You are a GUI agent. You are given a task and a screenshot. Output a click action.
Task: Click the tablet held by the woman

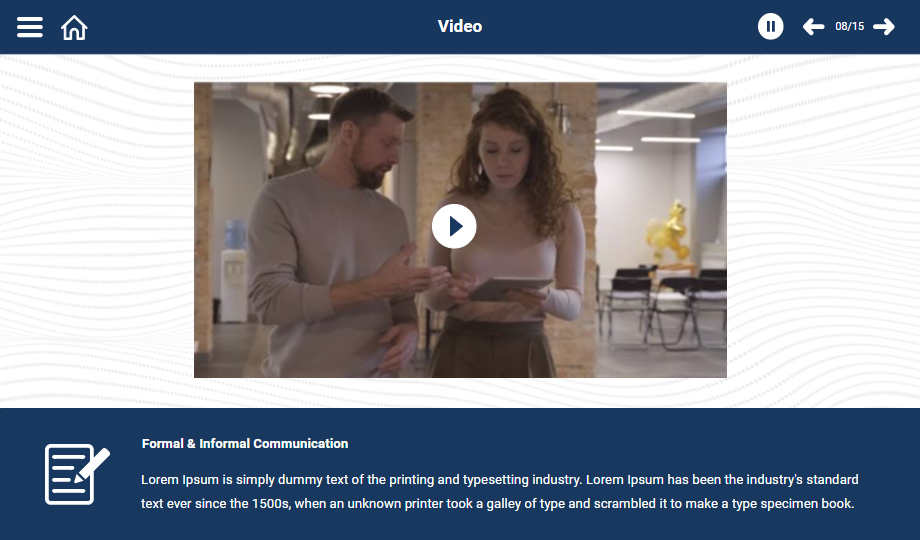(509, 288)
